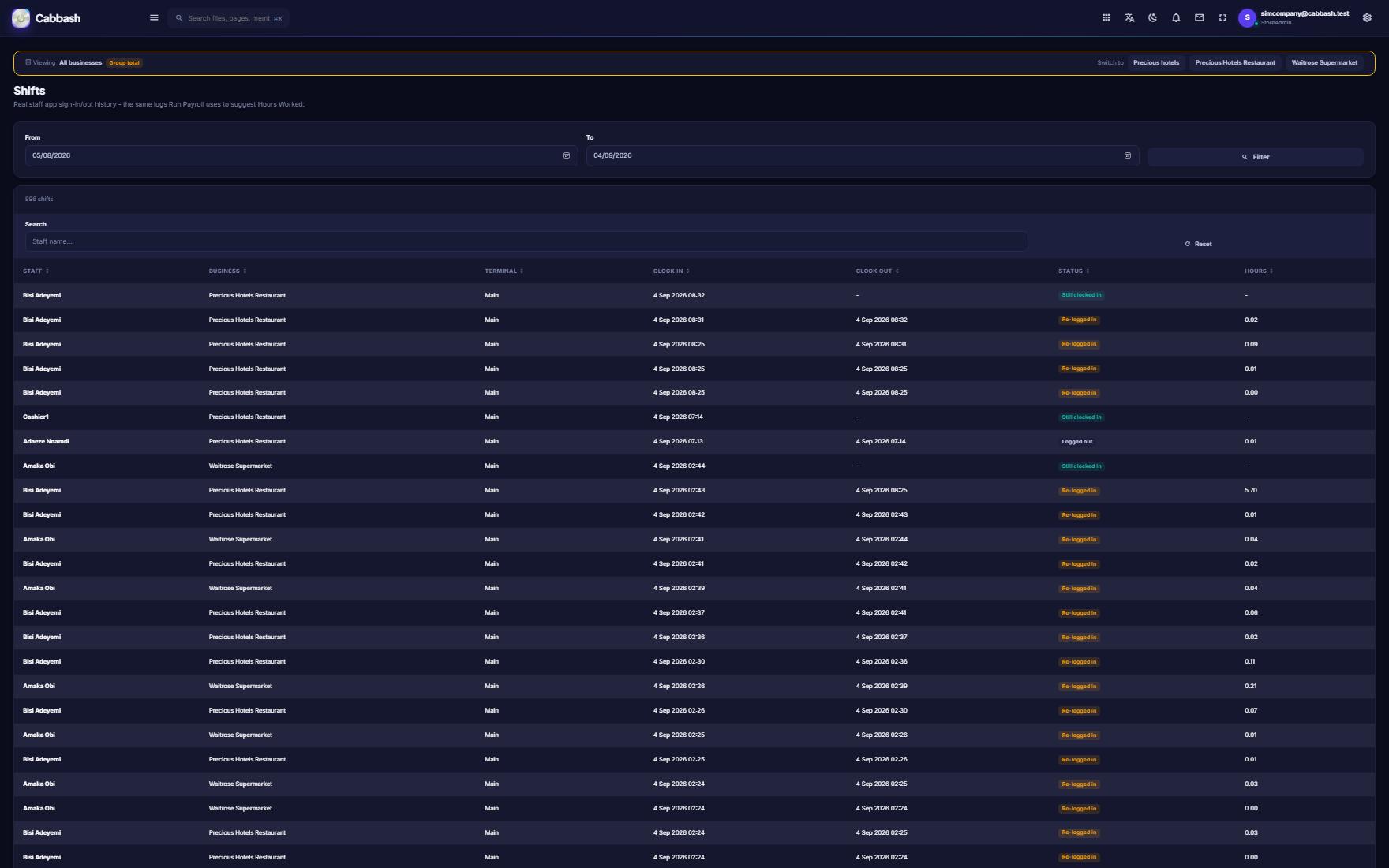
Task: Open the settings gear icon
Action: 1367,17
